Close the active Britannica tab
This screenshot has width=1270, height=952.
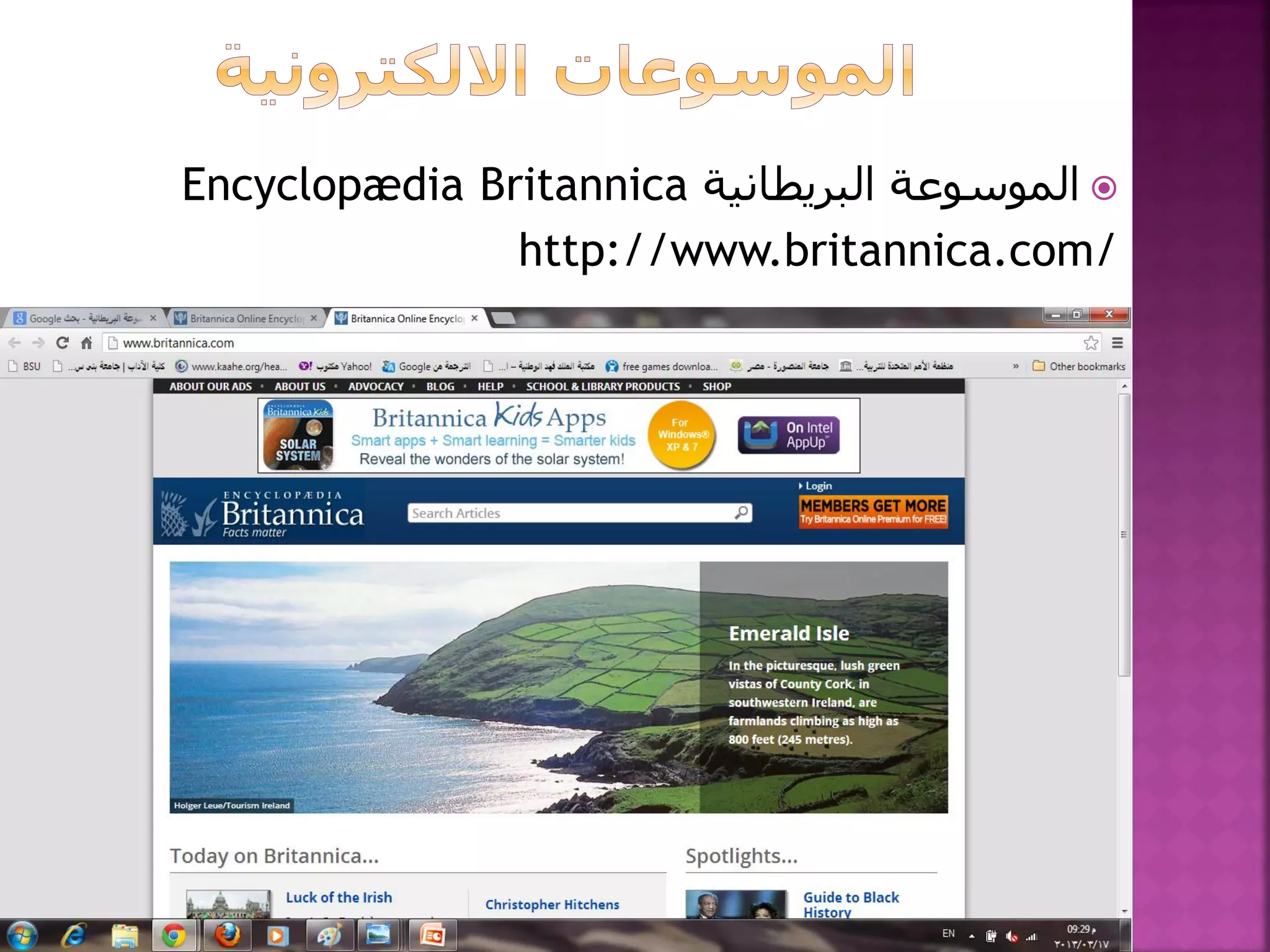474,318
